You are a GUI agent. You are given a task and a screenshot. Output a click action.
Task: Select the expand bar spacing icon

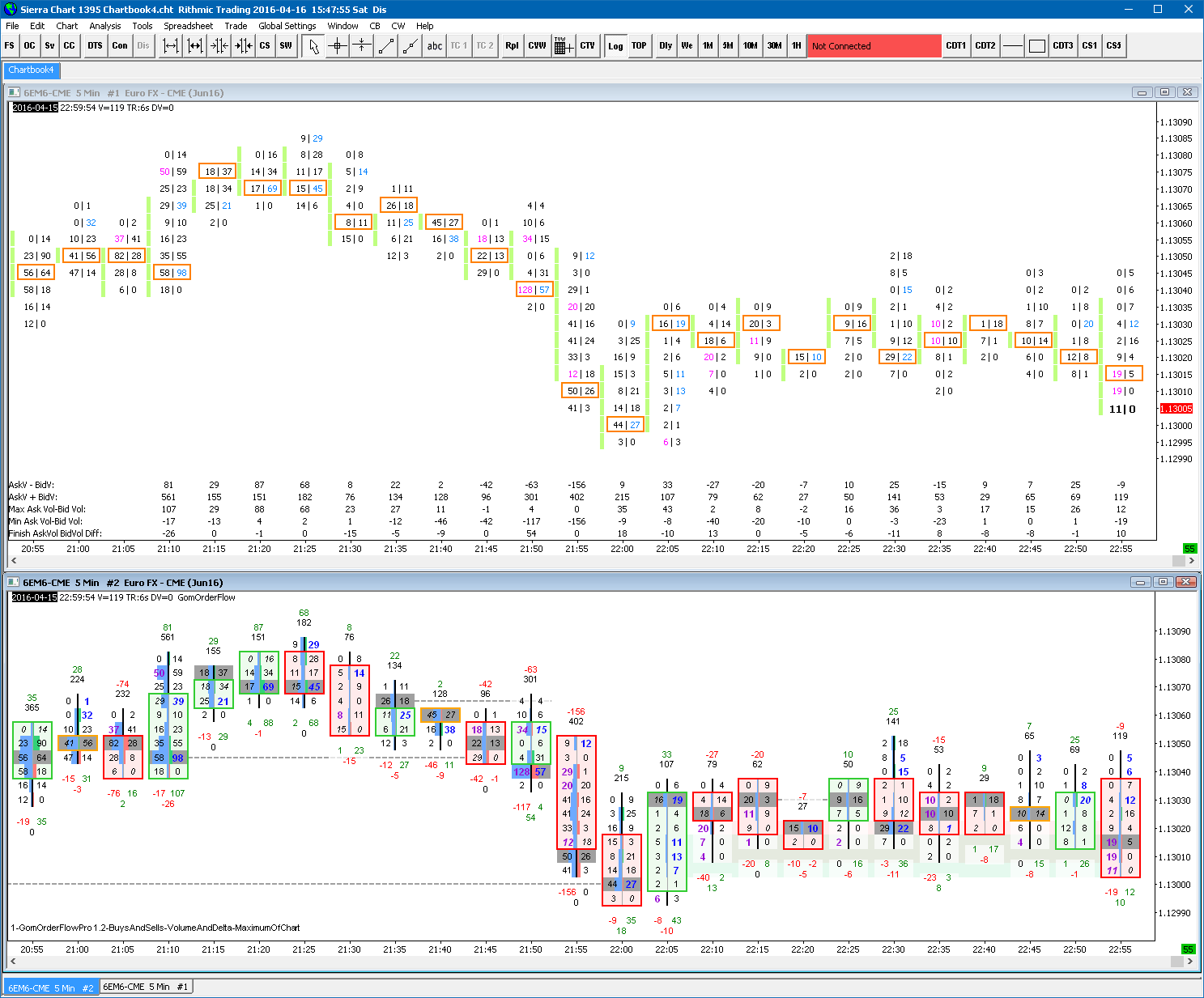coord(170,46)
